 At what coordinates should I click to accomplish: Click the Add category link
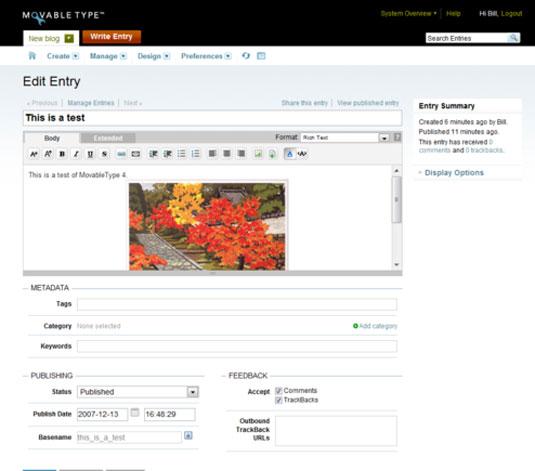tap(375, 326)
